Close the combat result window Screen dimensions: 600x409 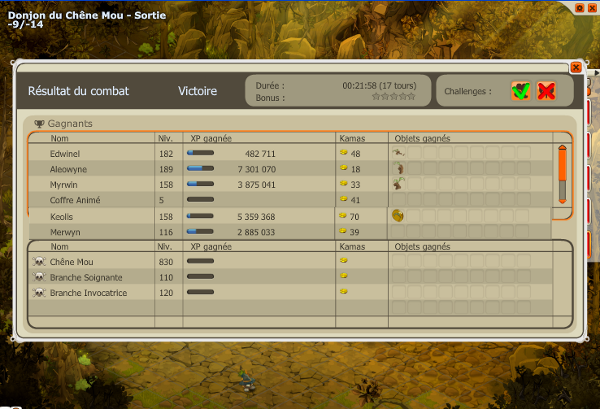[576, 68]
